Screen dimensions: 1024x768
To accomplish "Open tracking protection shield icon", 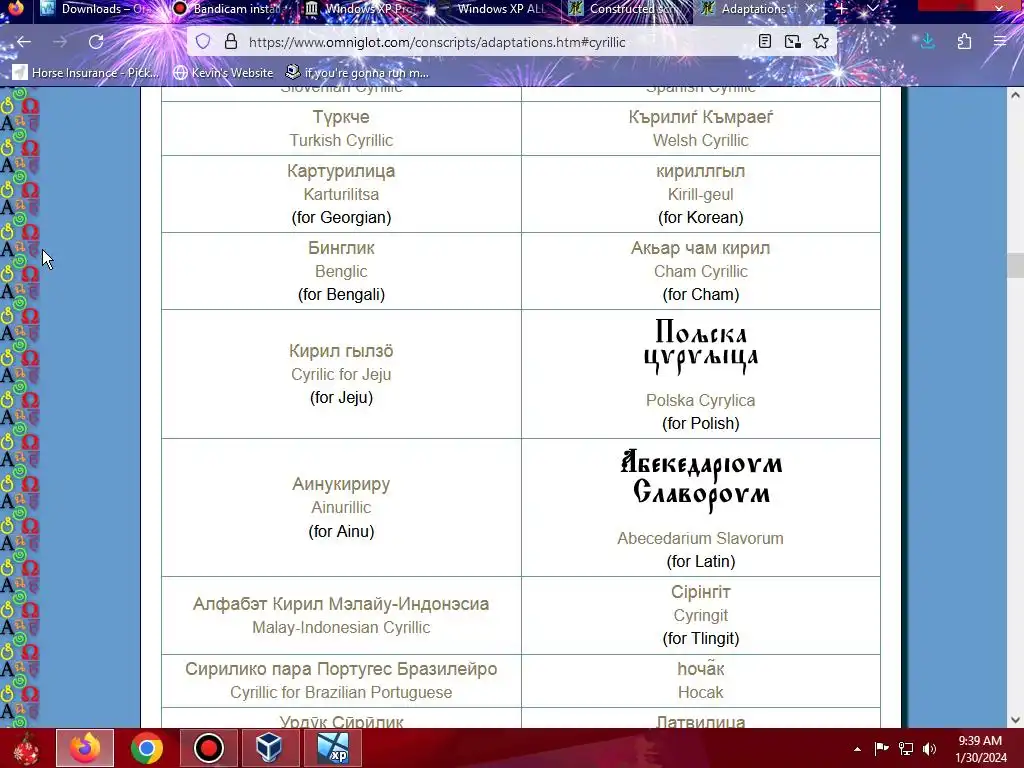I will point(203,42).
